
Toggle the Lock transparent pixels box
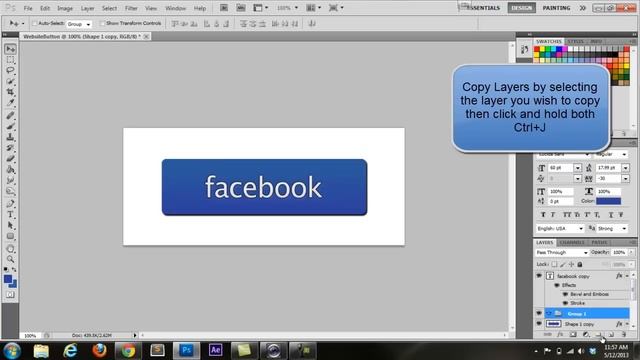coord(554,264)
